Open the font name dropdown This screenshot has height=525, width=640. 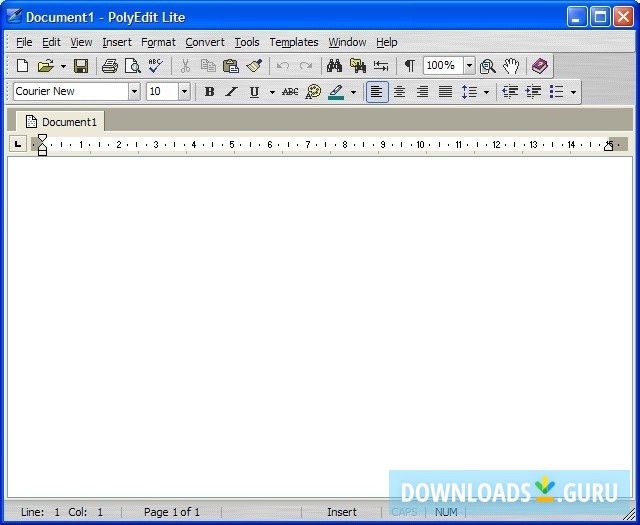[x=135, y=91]
